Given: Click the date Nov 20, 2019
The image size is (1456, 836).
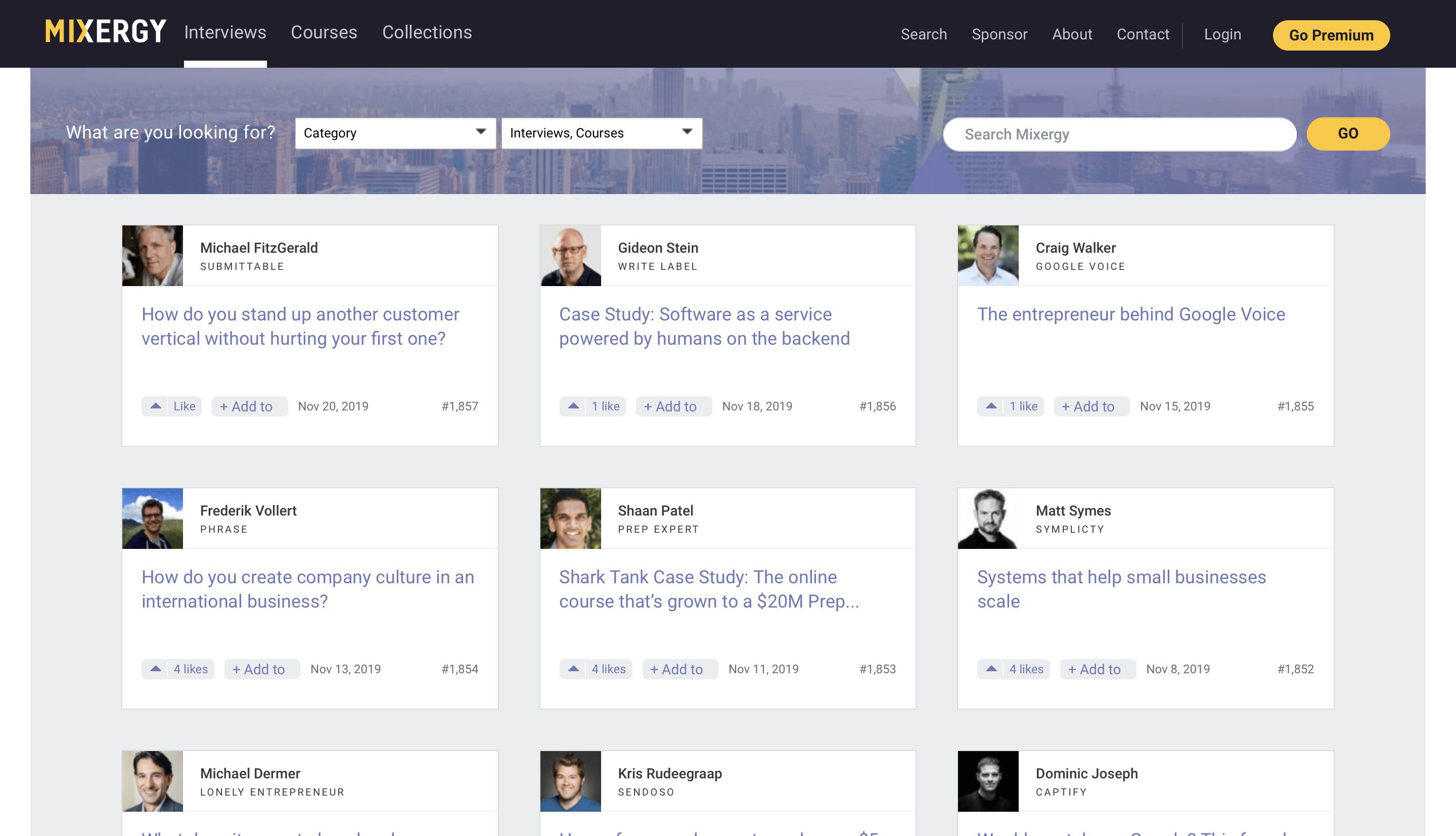Looking at the screenshot, I should [333, 406].
